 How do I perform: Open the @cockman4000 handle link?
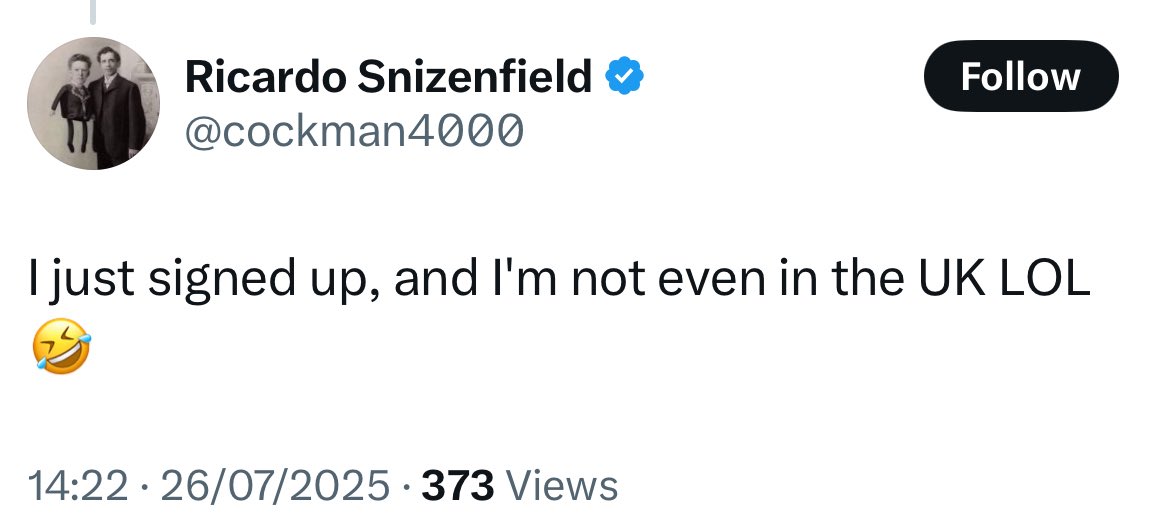click(354, 131)
